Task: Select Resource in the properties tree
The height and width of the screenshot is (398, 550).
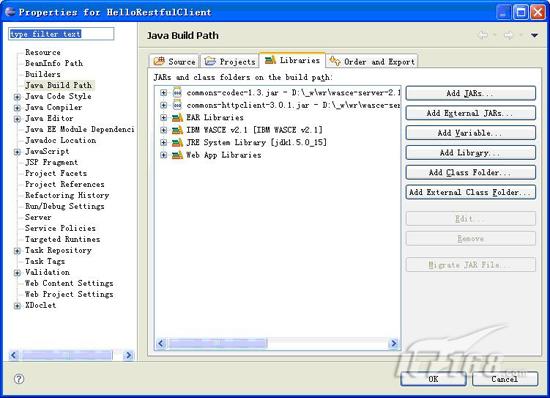Action: click(x=43, y=52)
